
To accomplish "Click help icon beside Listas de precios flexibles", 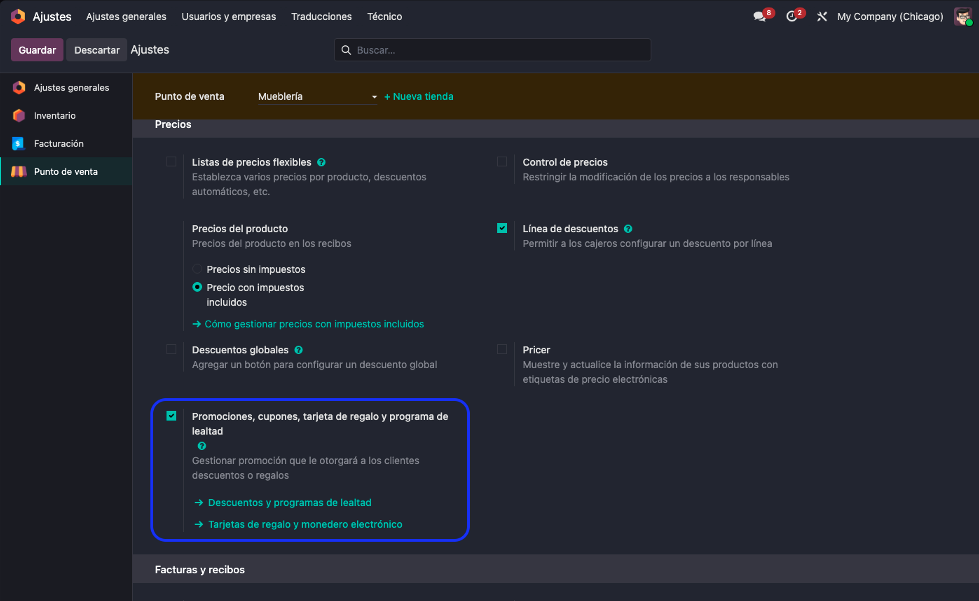I will click(321, 162).
